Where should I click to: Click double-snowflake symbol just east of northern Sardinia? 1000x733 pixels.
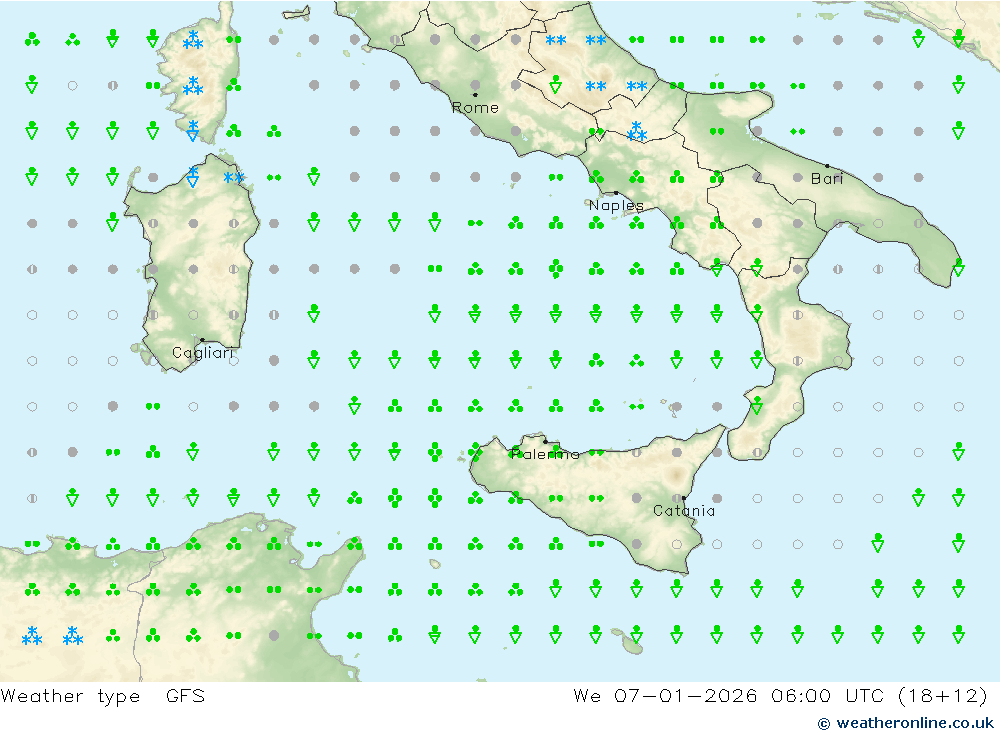233,177
